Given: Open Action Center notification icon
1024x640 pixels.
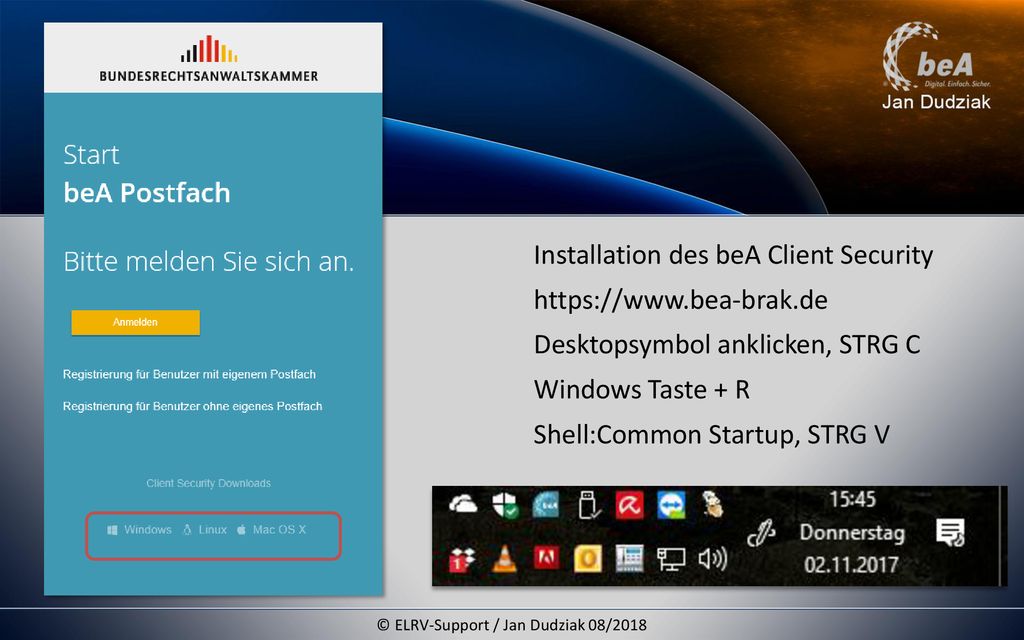Looking at the screenshot, I should click(x=950, y=533).
